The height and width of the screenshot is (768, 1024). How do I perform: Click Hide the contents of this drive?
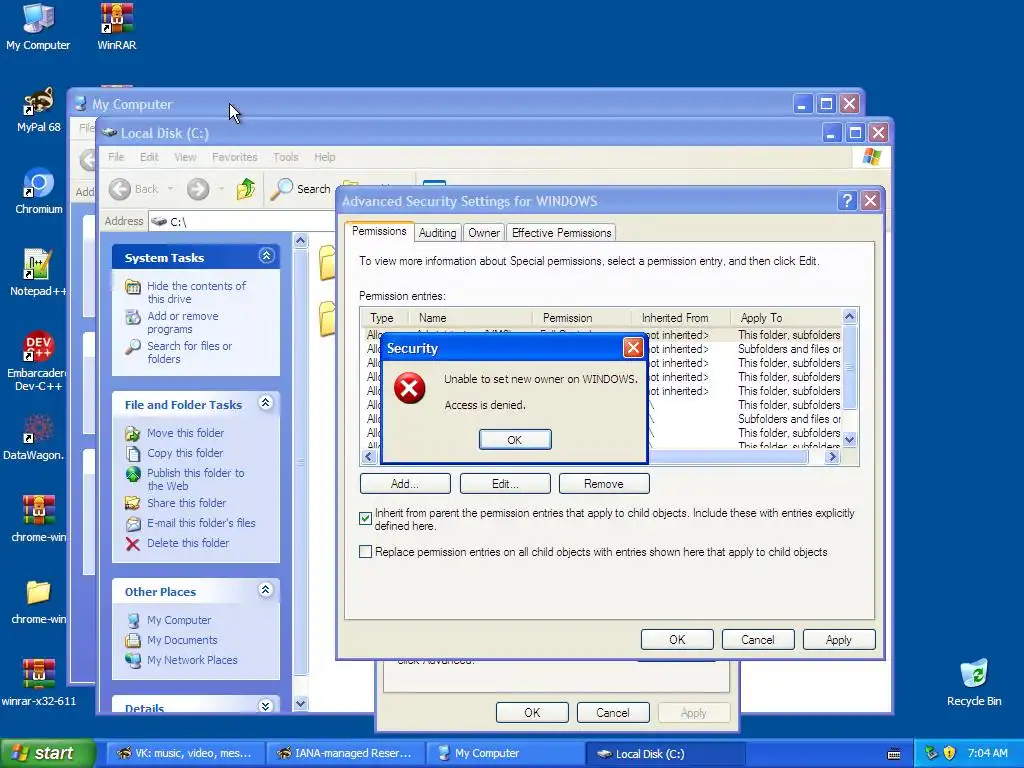pyautogui.click(x=196, y=293)
